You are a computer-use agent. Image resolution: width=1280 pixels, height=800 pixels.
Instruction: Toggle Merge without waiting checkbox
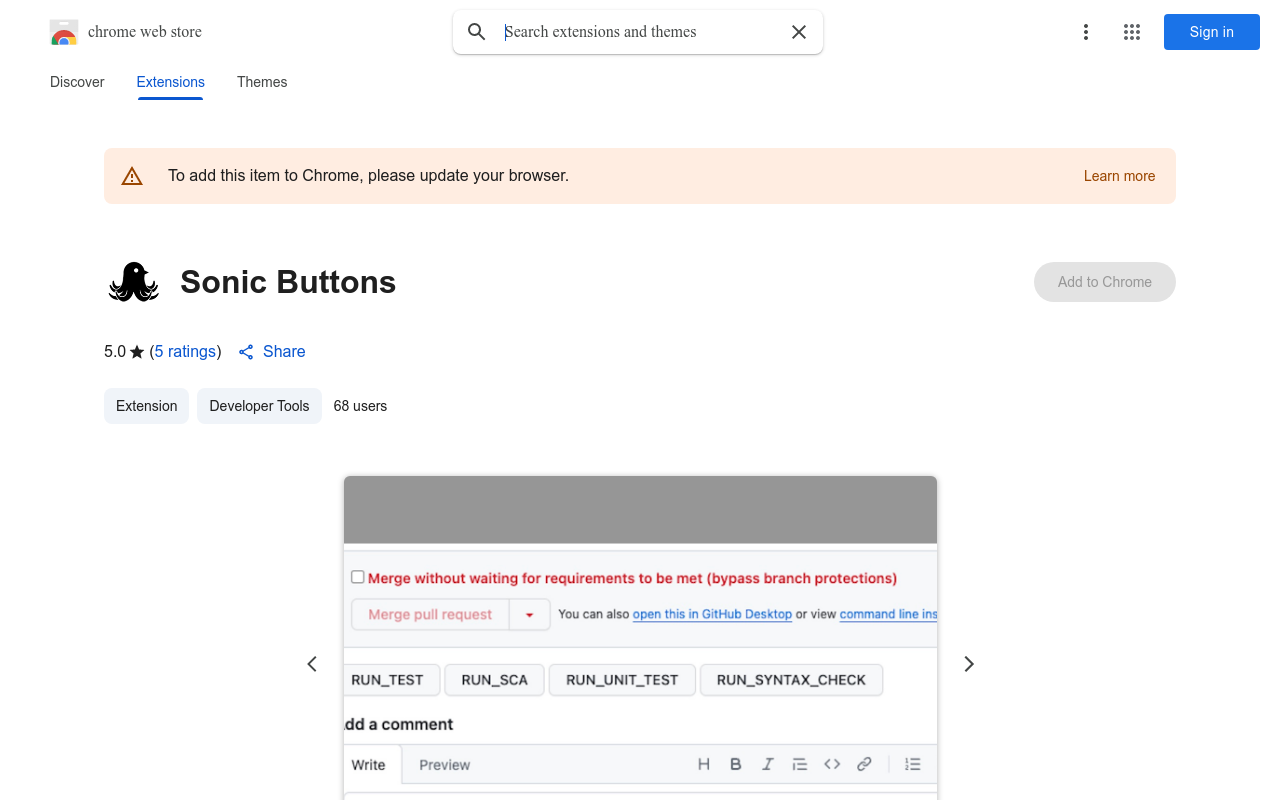pyautogui.click(x=358, y=577)
